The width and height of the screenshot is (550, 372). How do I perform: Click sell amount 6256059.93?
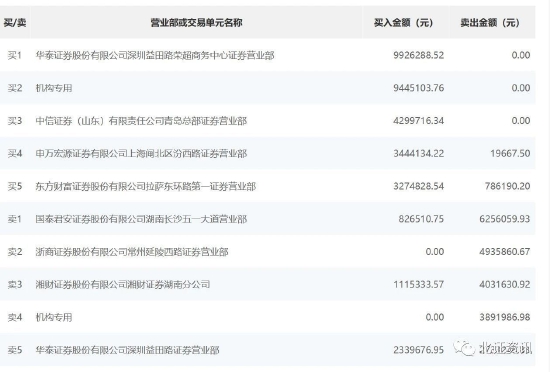pos(504,219)
